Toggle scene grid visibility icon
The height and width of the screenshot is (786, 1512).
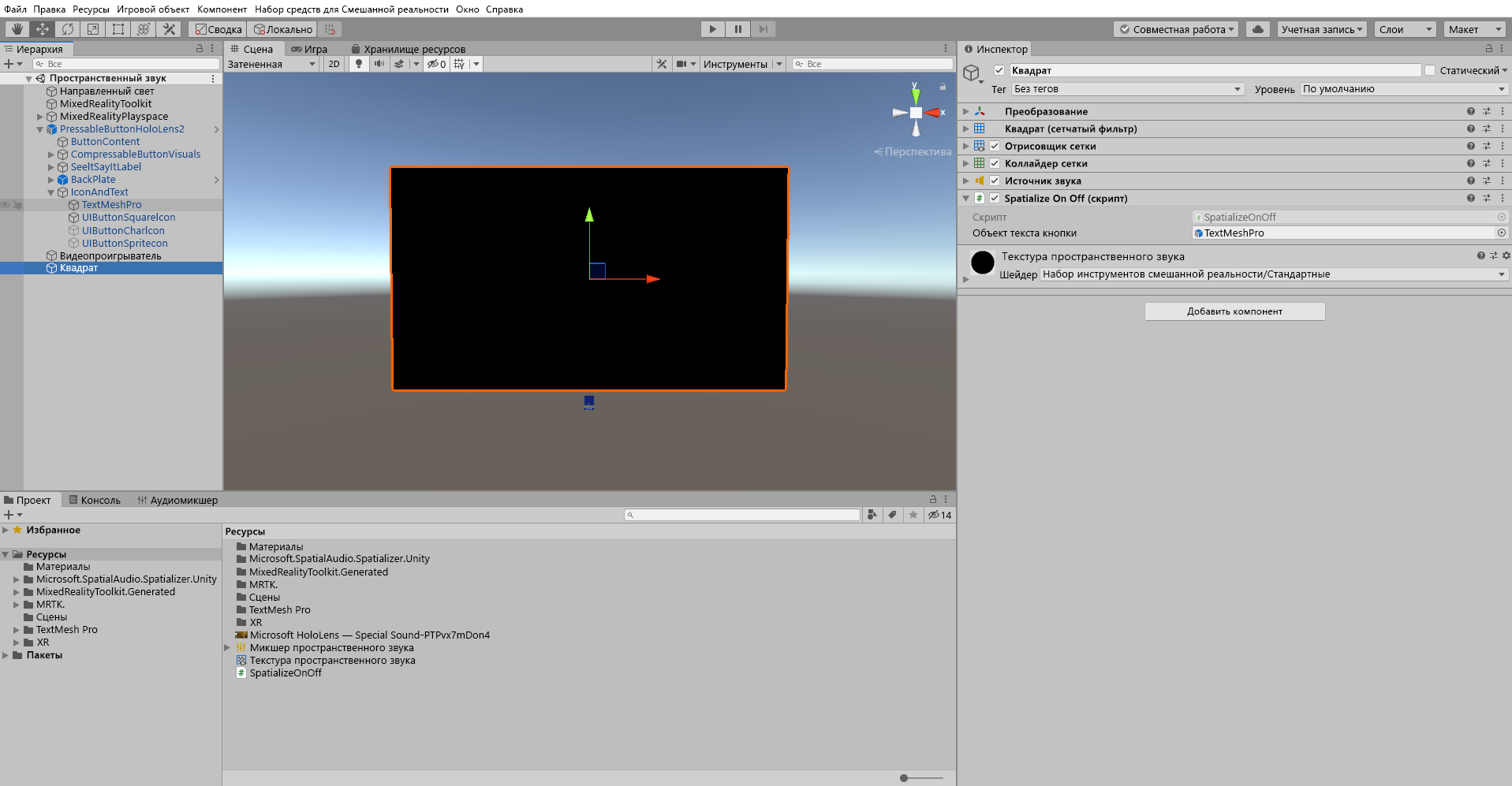pyautogui.click(x=459, y=64)
